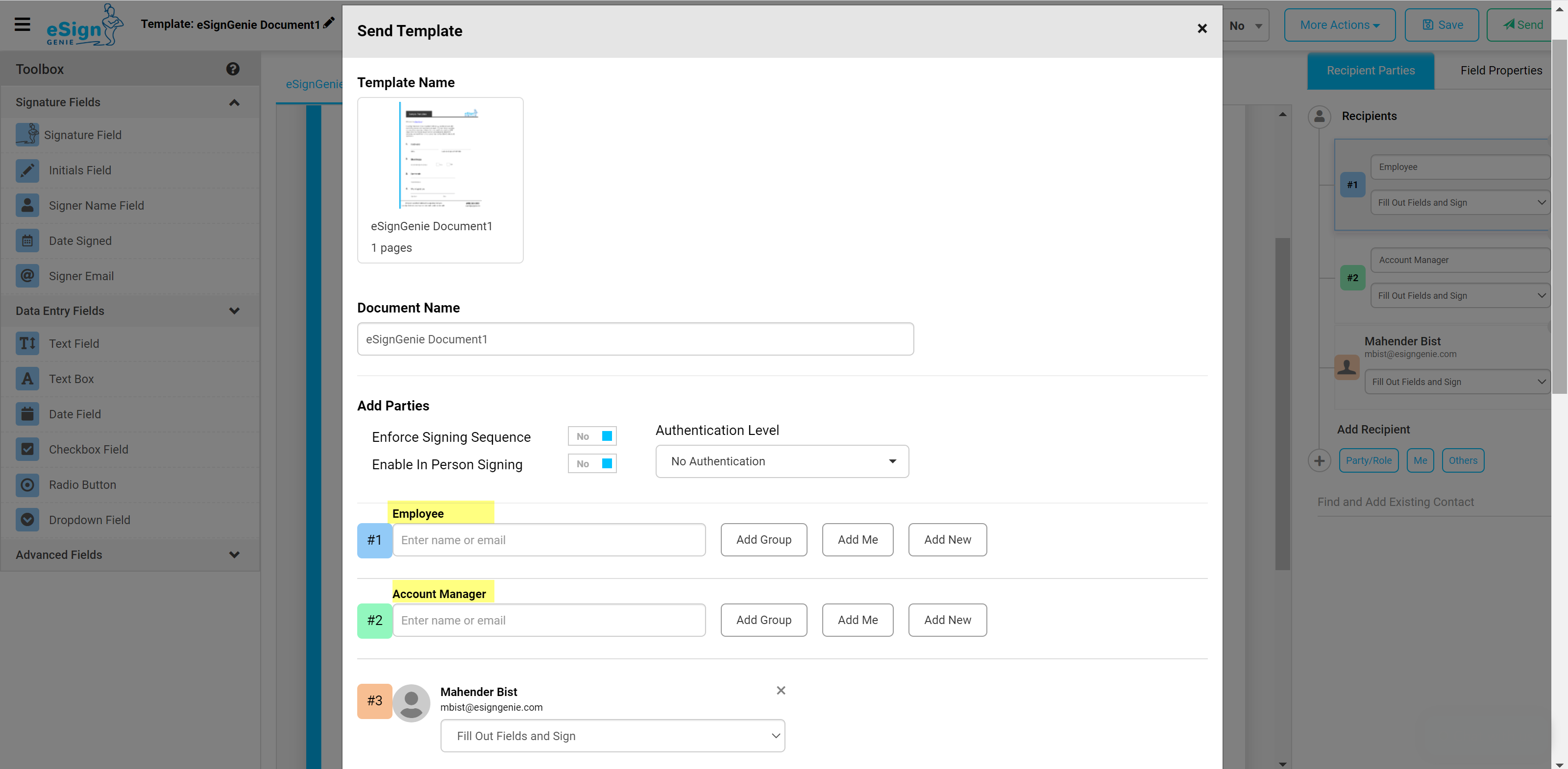Click Find and Add Existing Contact field
The height and width of the screenshot is (769, 1568).
coord(1433,502)
